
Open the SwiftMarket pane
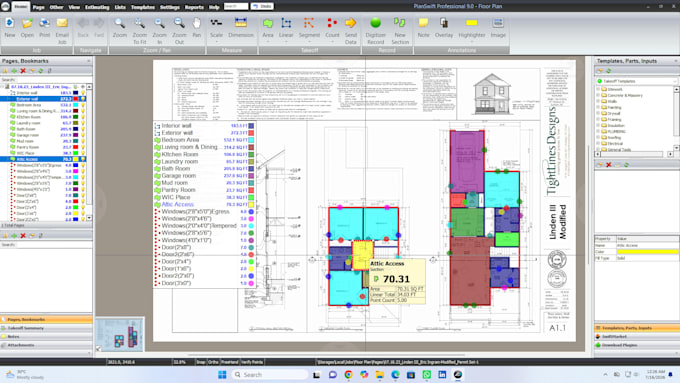636,337
